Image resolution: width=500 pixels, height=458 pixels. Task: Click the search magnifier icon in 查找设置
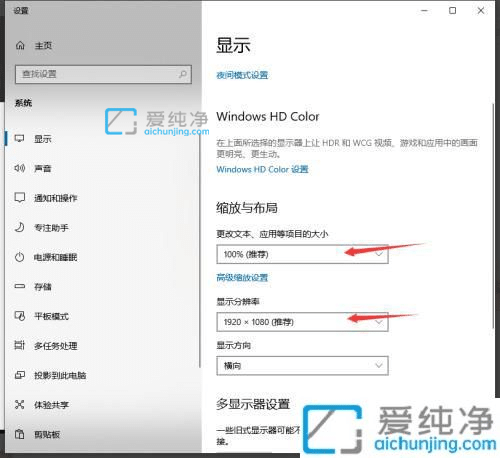183,74
